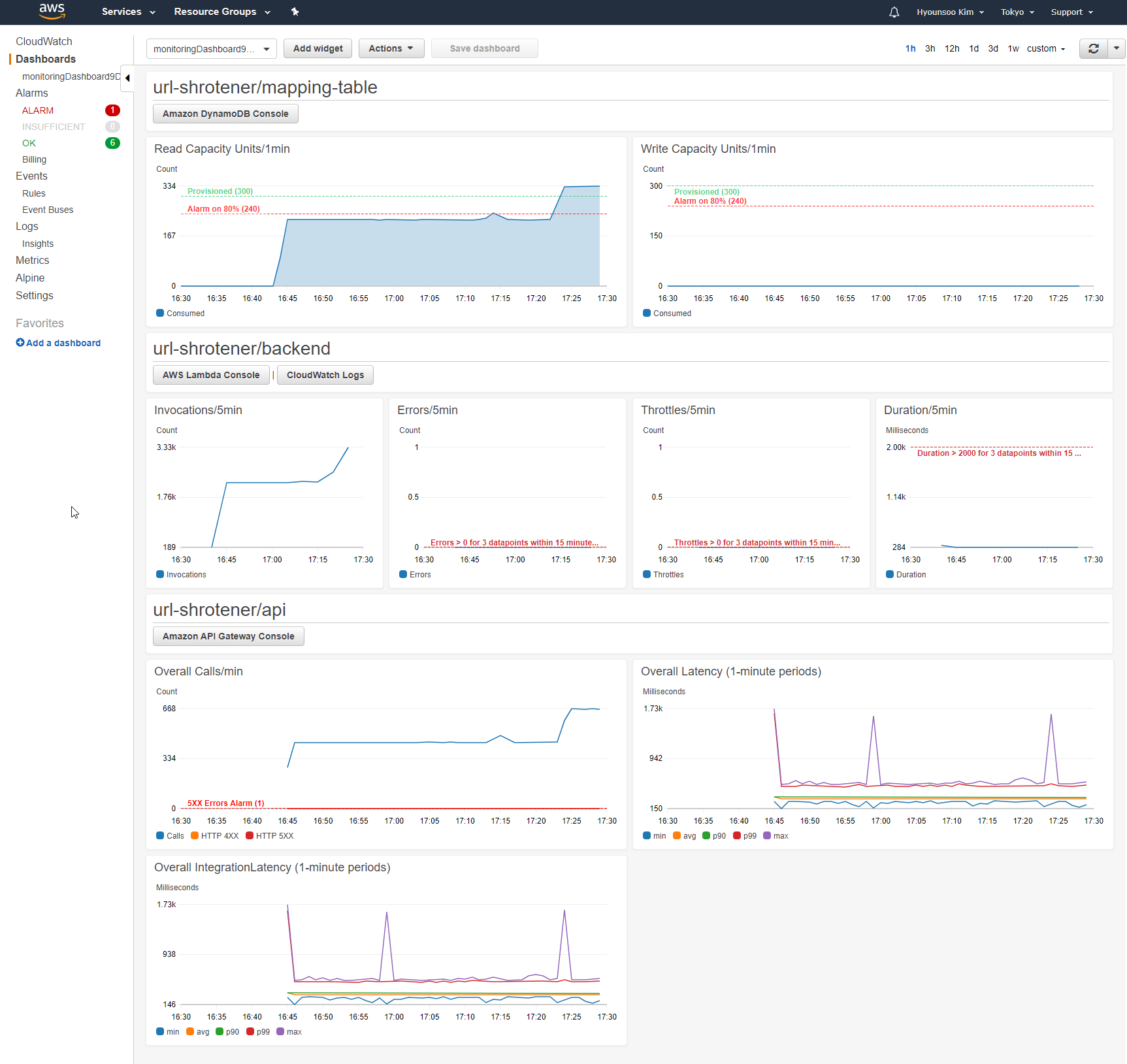Open Events in the sidebar

click(31, 176)
